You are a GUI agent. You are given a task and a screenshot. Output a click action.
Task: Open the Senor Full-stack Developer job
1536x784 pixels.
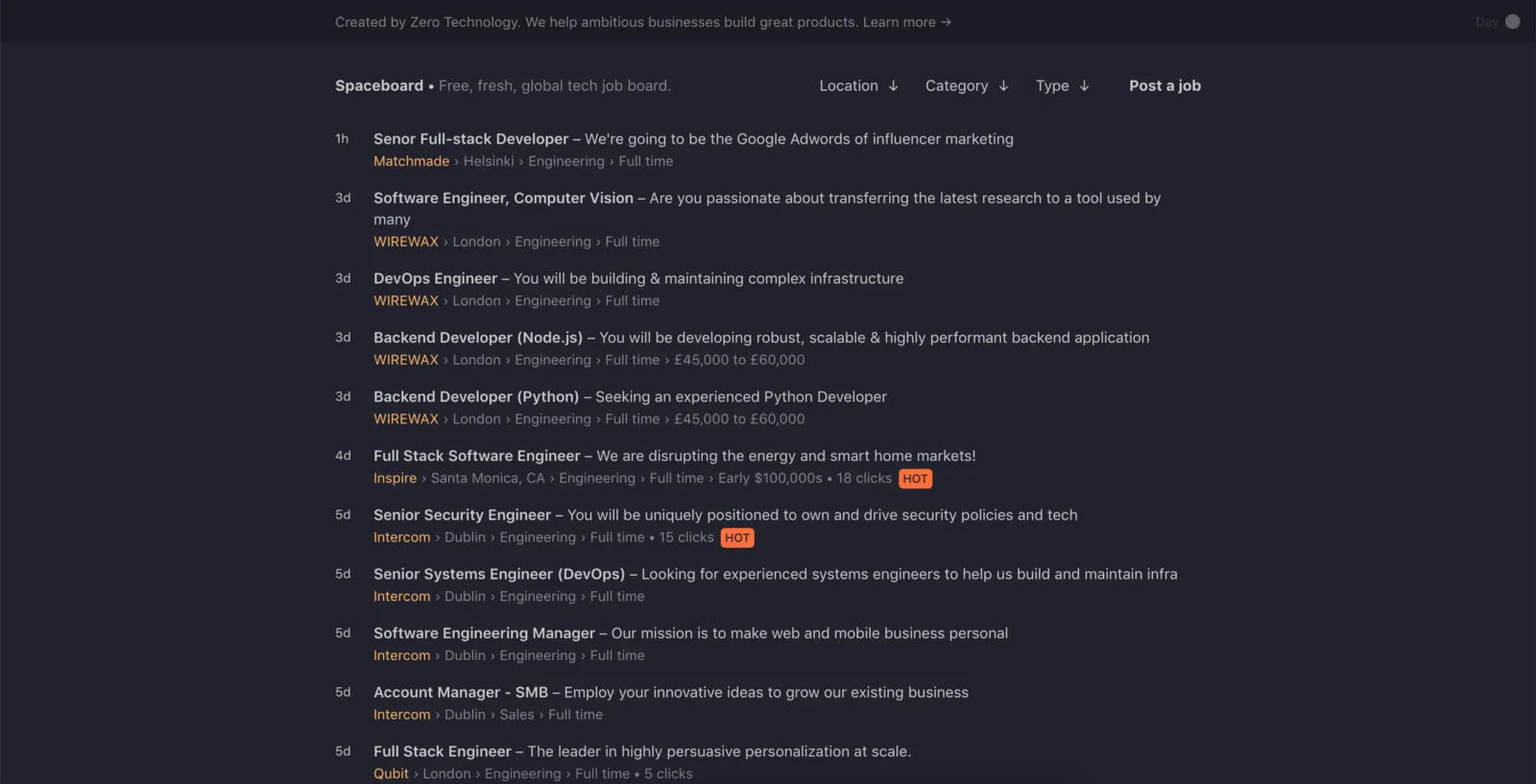(470, 139)
